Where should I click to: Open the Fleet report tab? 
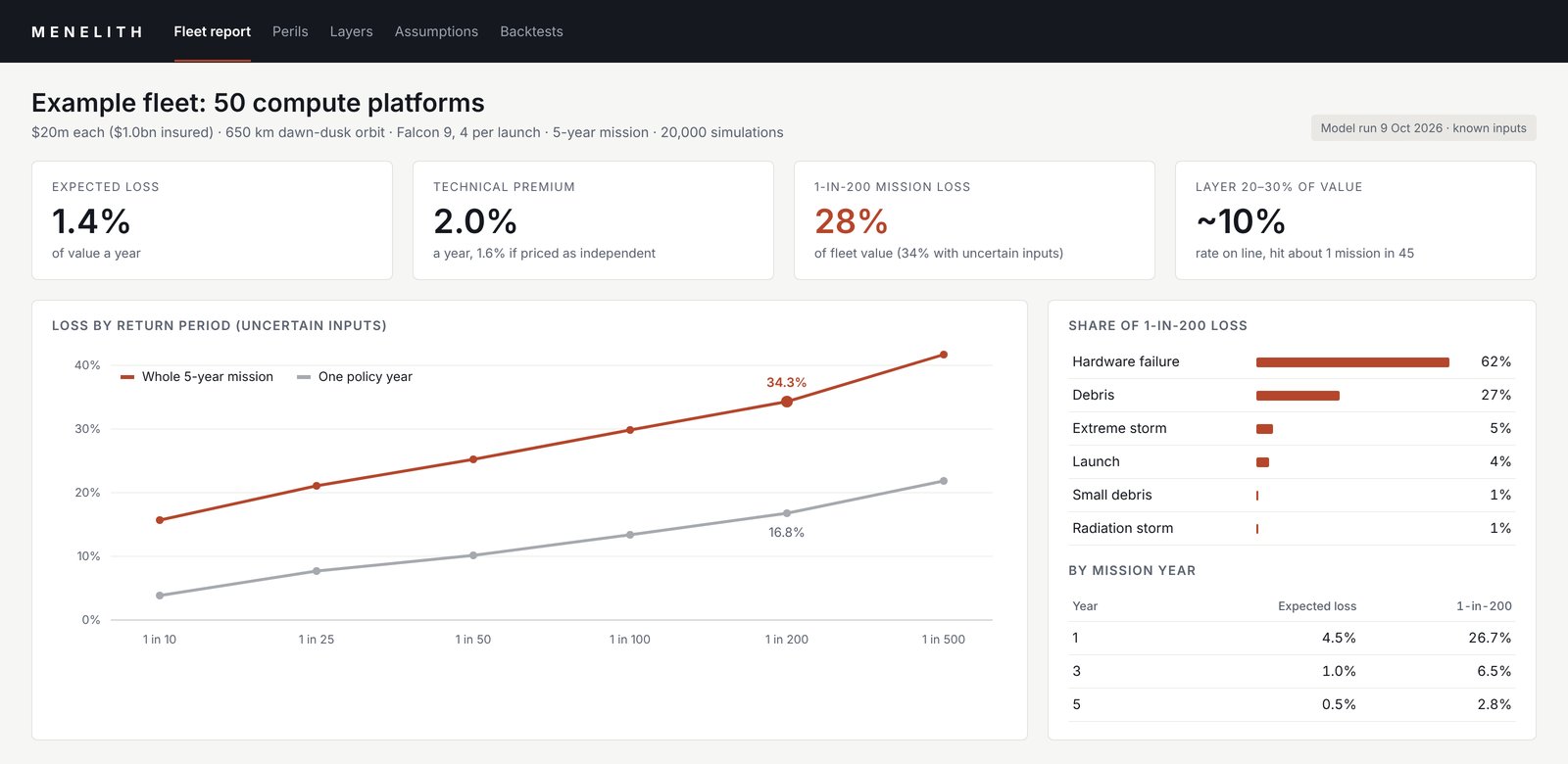click(x=212, y=31)
